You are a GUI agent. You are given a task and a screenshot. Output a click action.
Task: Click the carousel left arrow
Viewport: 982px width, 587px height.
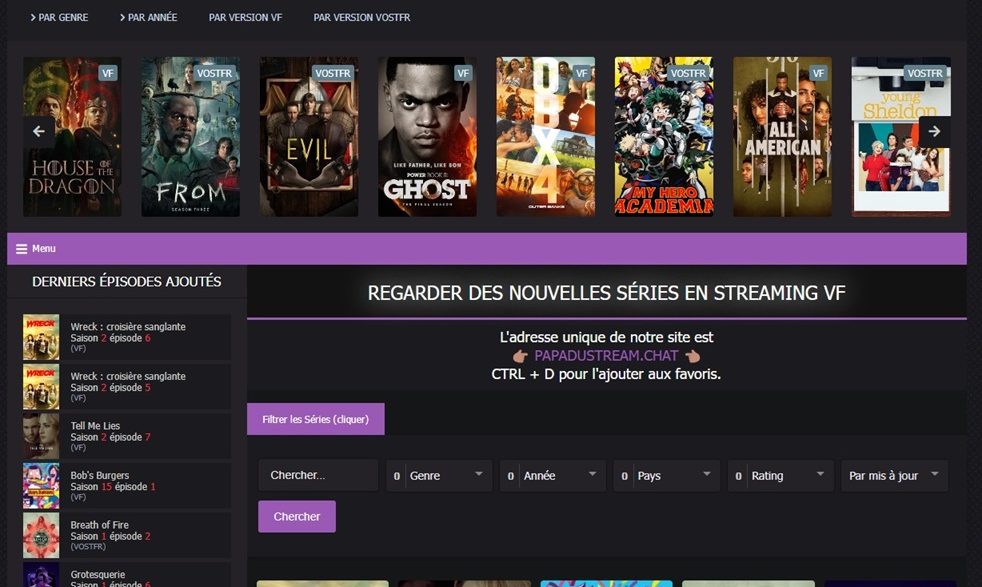click(x=39, y=132)
